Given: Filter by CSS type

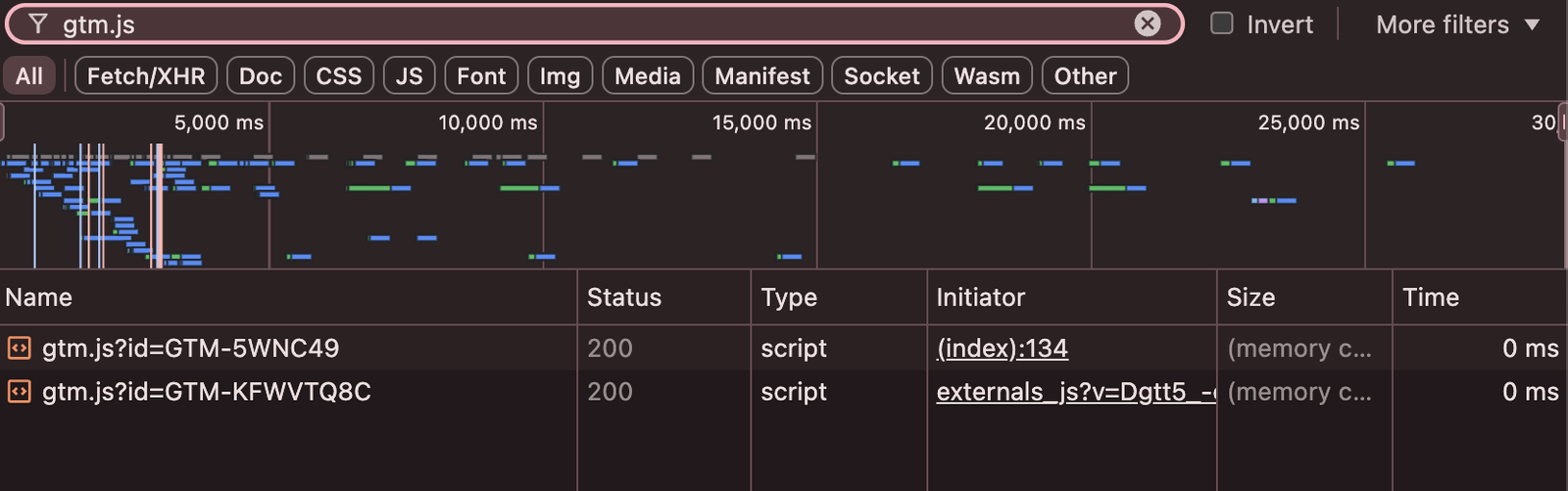Looking at the screenshot, I should 338,76.
